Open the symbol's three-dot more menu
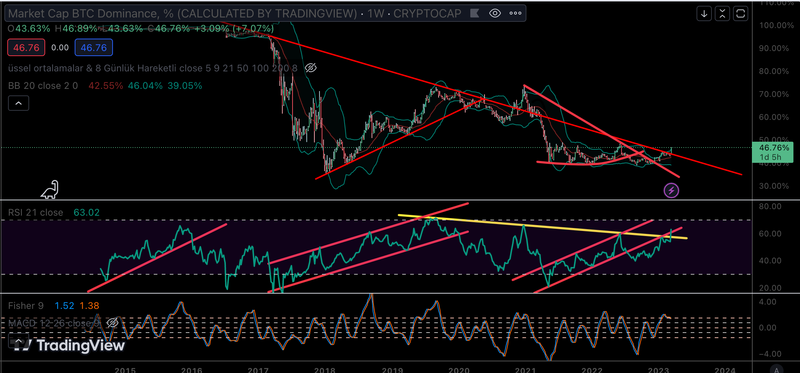Image resolution: width=800 pixels, height=373 pixels. (515, 13)
